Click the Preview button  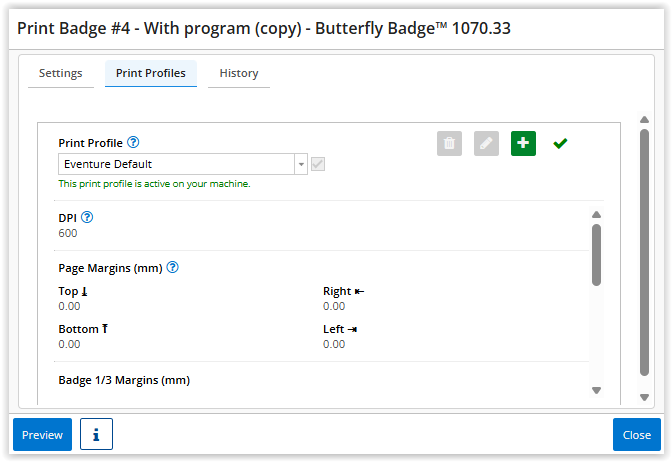(x=42, y=435)
